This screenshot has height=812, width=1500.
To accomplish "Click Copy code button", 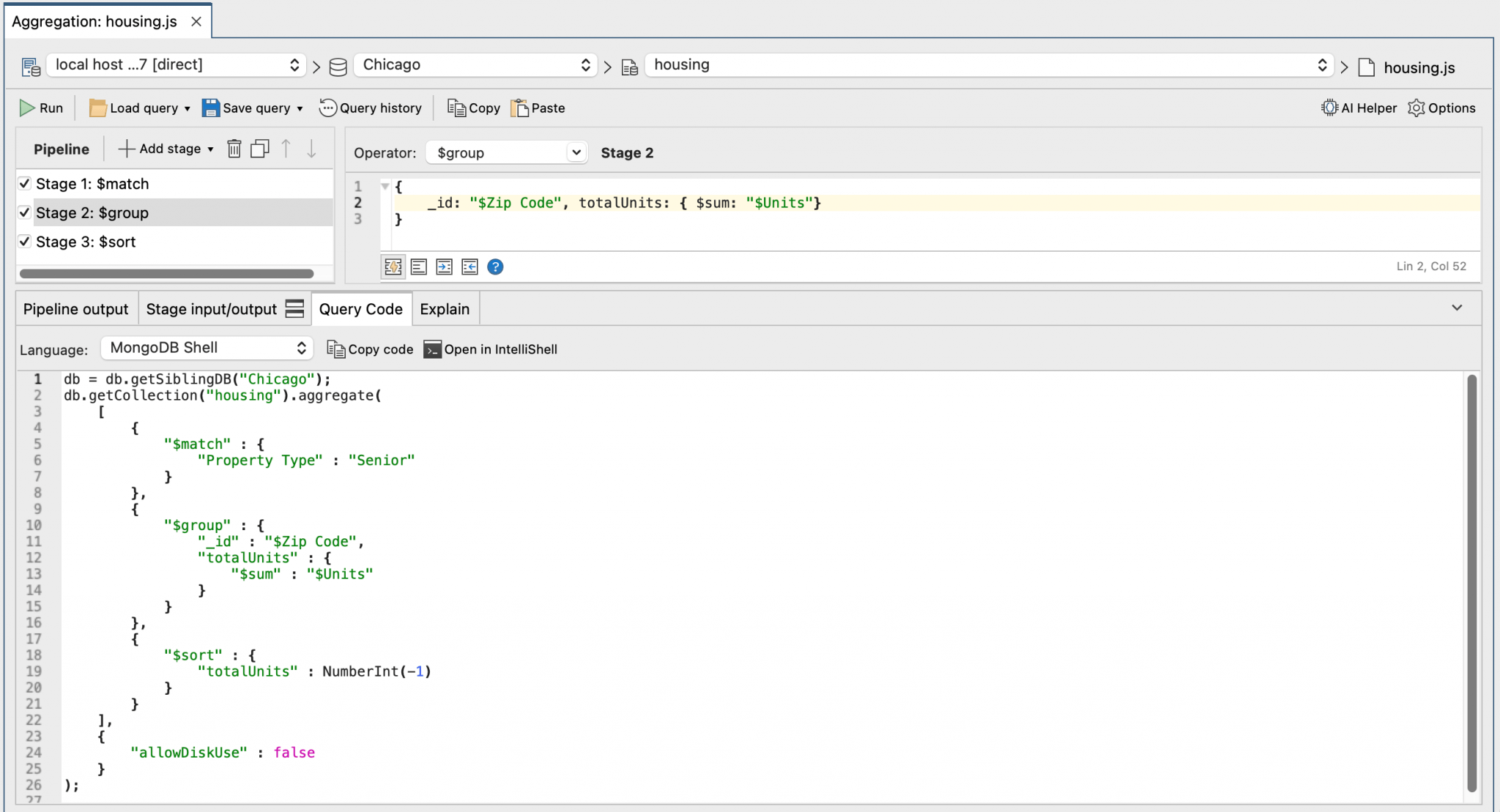I will (x=370, y=349).
